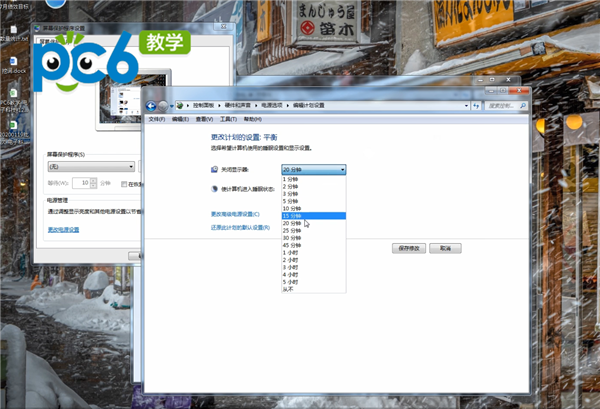
Task: Refresh the address bar with the refresh icon
Action: coord(476,106)
